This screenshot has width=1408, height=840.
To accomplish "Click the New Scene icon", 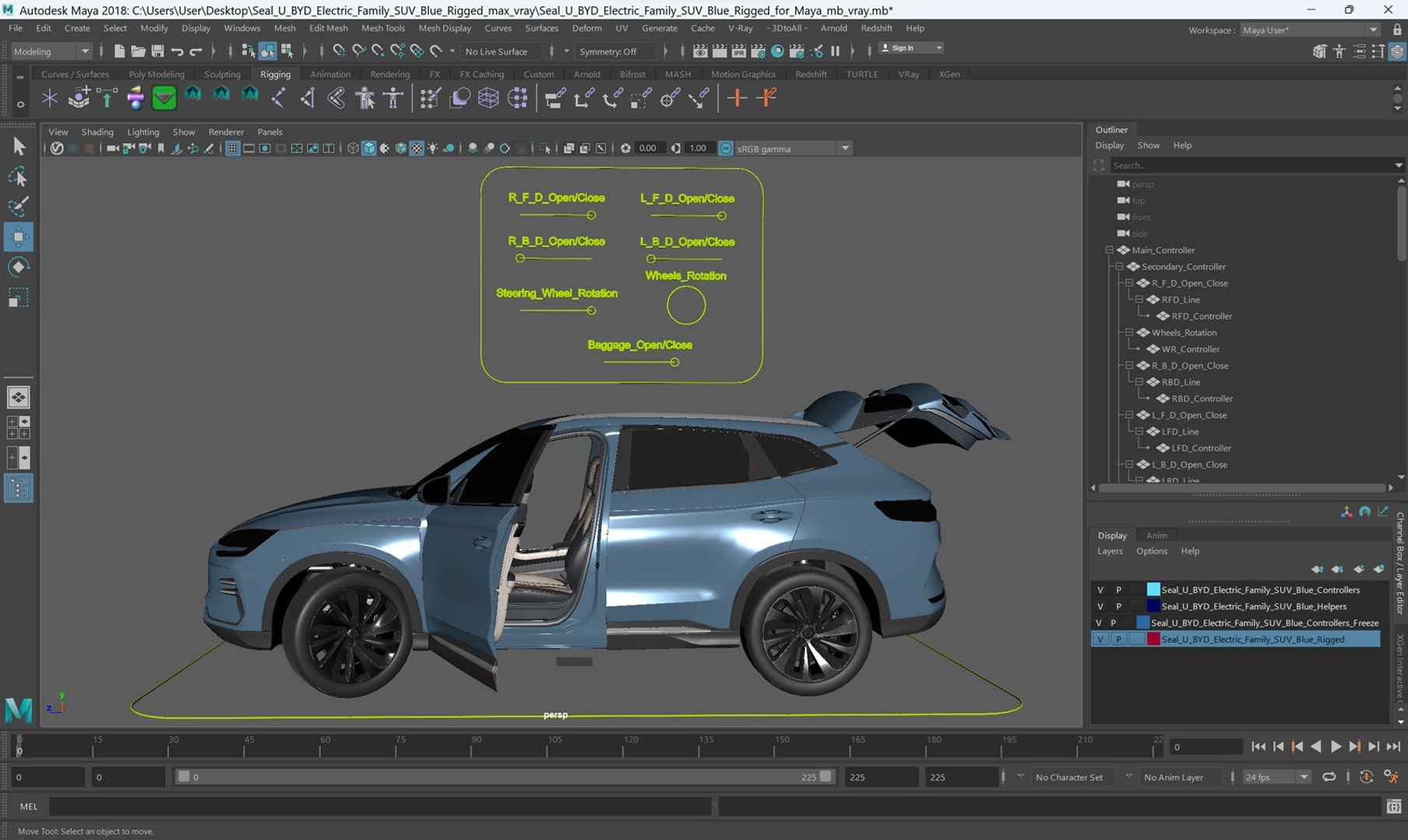I will coord(119,51).
